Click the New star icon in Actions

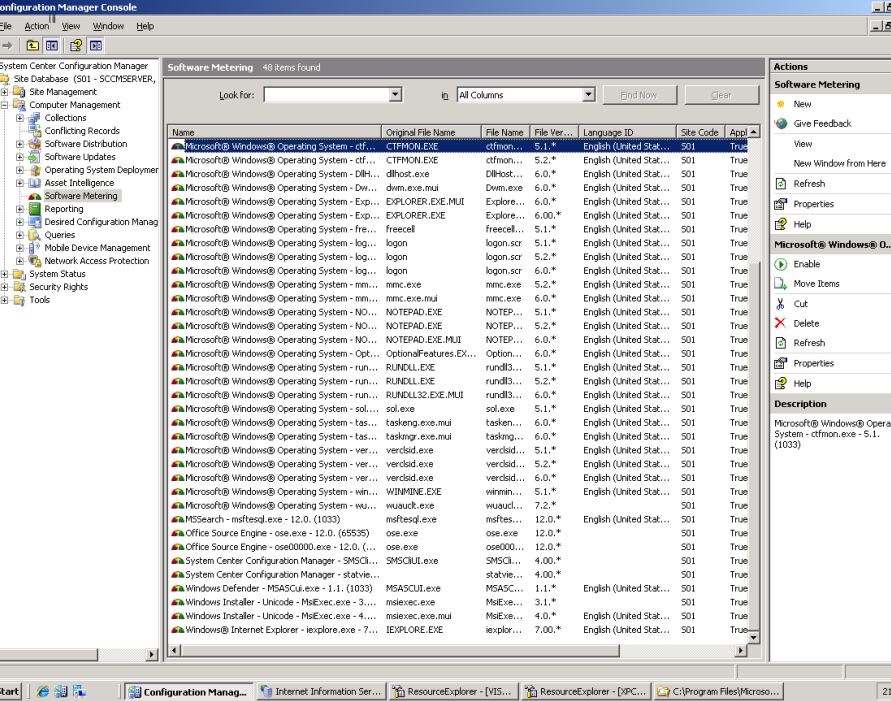click(781, 104)
